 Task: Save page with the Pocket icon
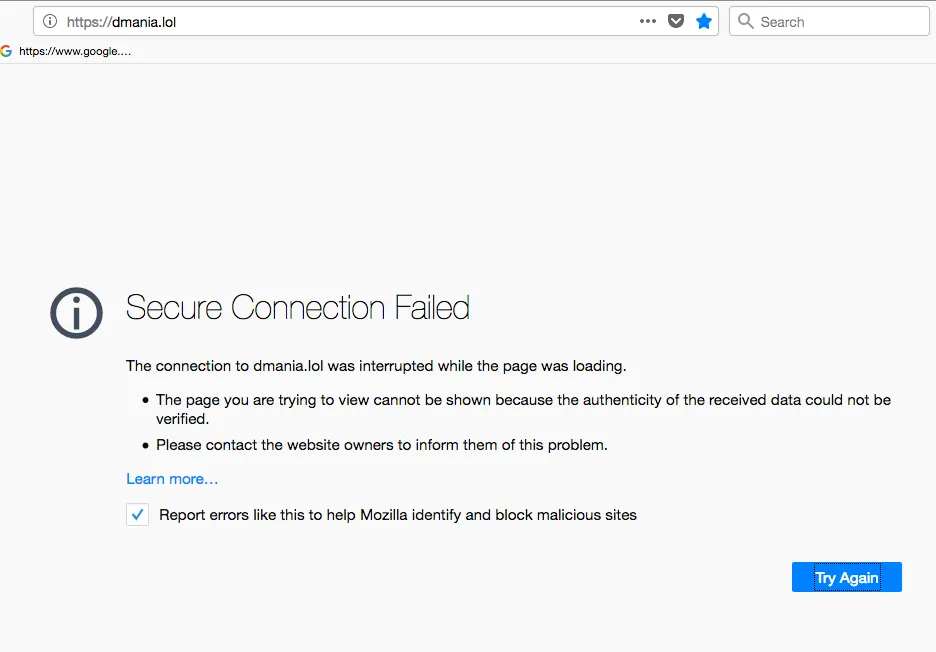pos(676,21)
